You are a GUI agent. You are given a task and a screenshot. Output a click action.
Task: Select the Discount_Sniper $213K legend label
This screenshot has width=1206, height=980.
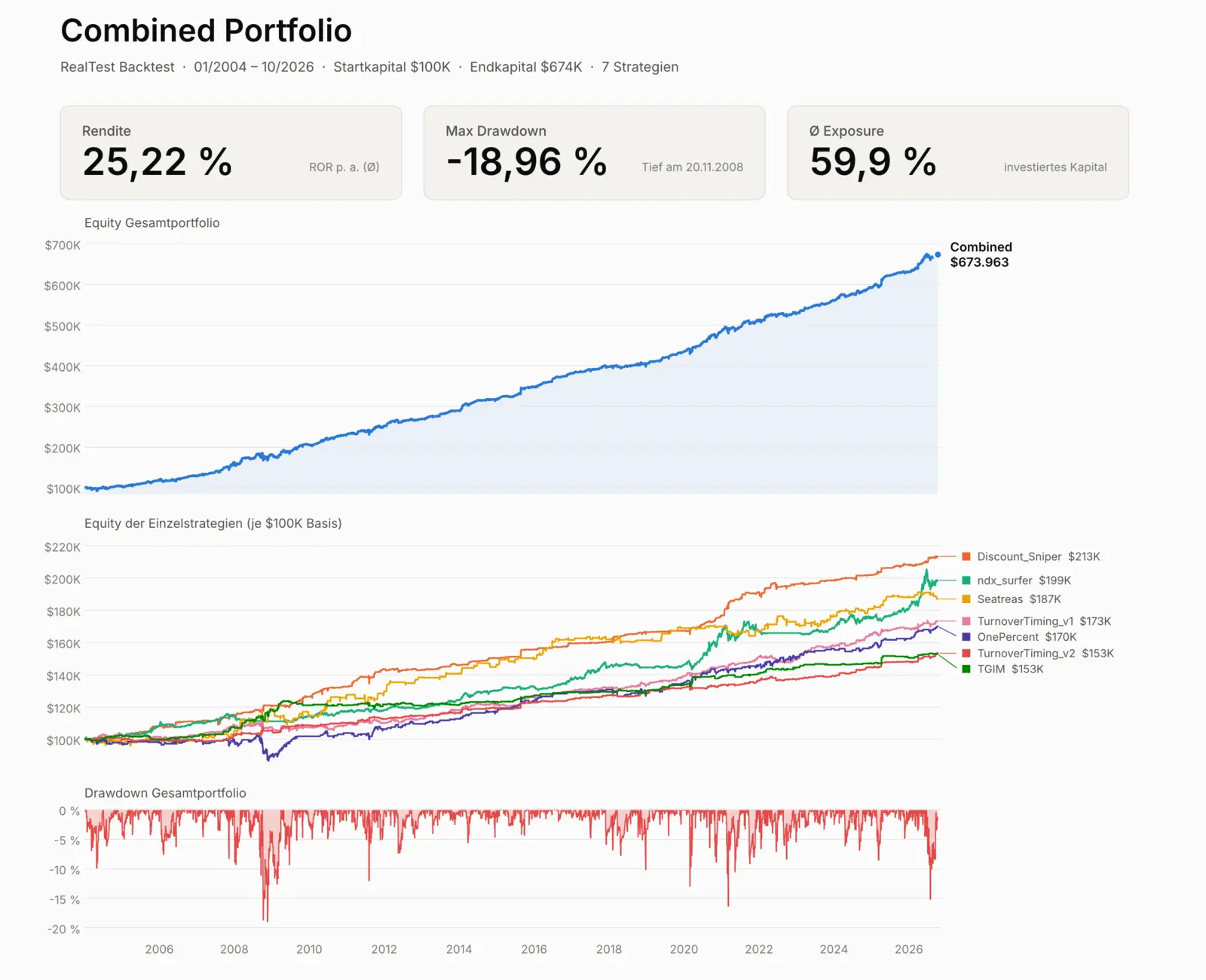pos(1039,556)
